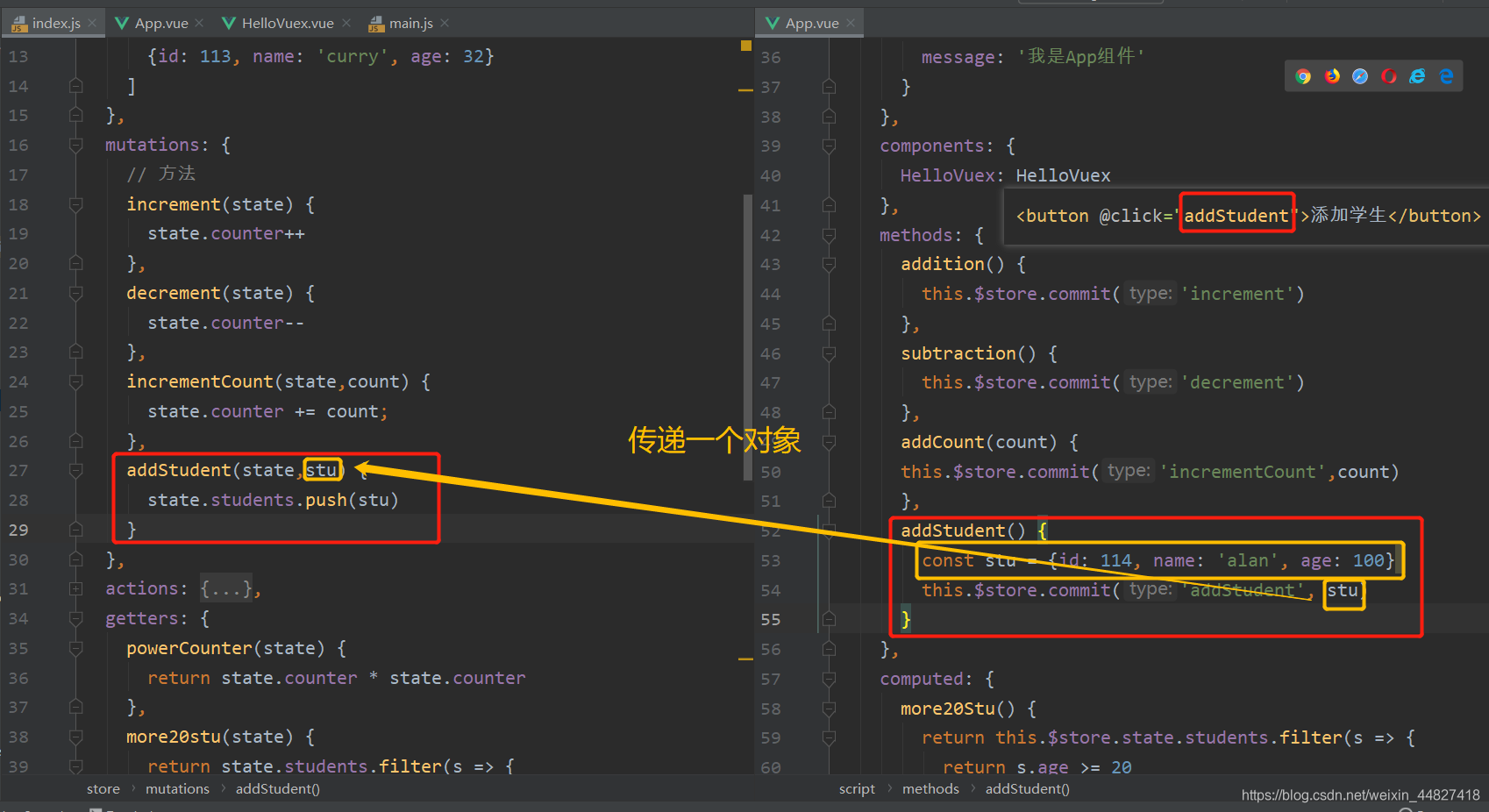
Task: Click 'decrement' commit string at line 47
Action: [x=1237, y=382]
